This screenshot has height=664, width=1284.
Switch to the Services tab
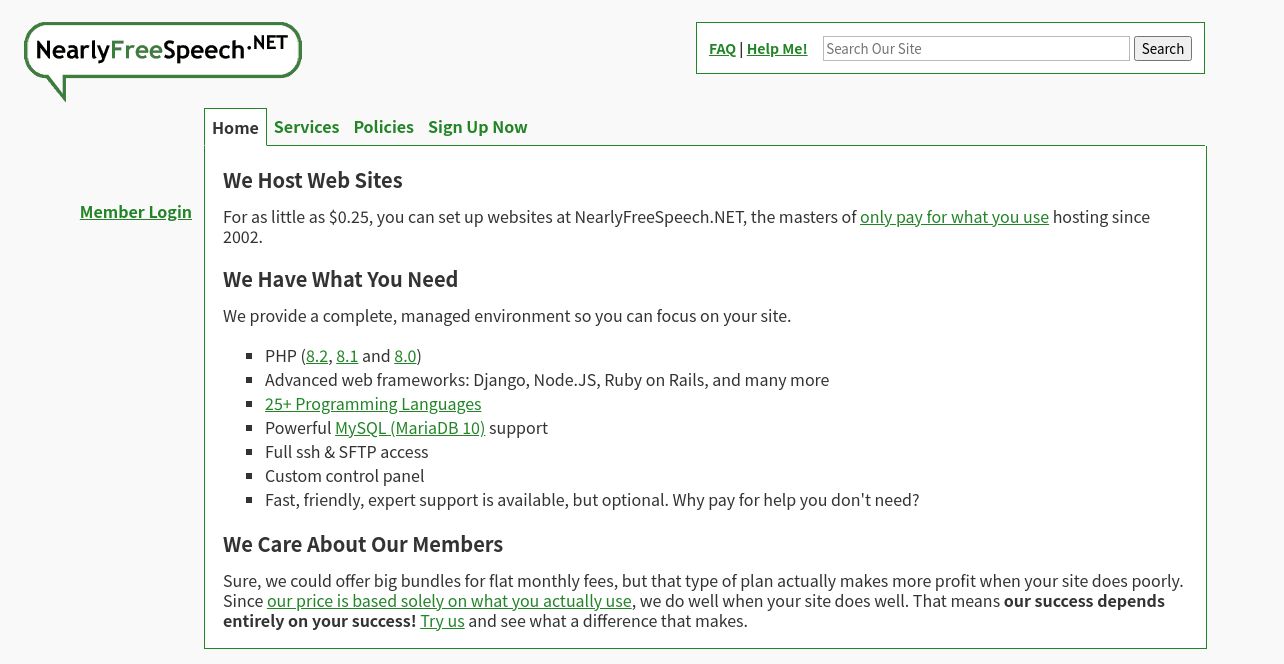pos(306,127)
